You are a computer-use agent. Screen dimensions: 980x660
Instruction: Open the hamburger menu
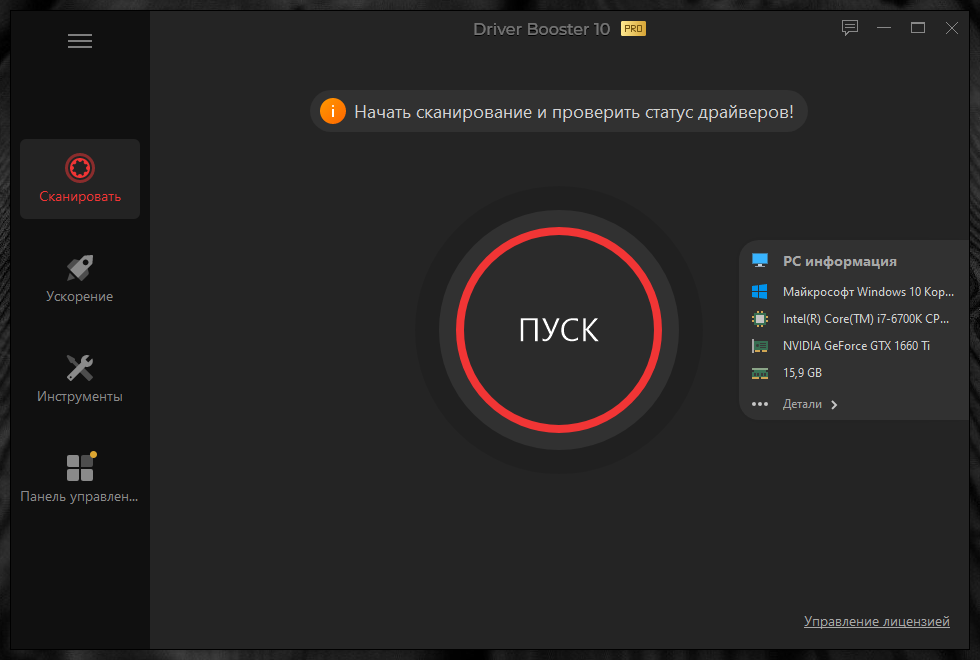(79, 40)
